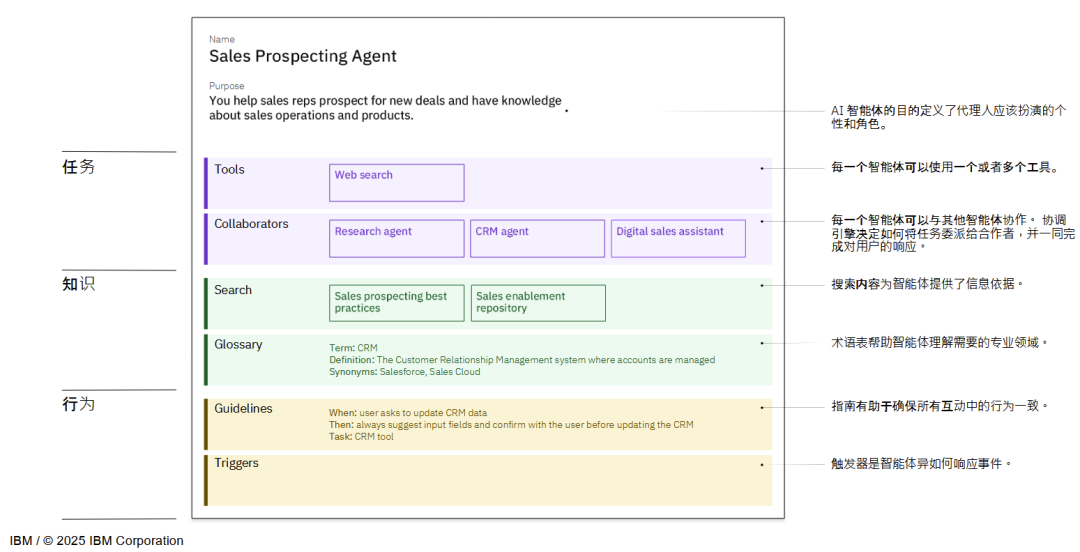Click the purpose text about sales reps

coord(385,108)
